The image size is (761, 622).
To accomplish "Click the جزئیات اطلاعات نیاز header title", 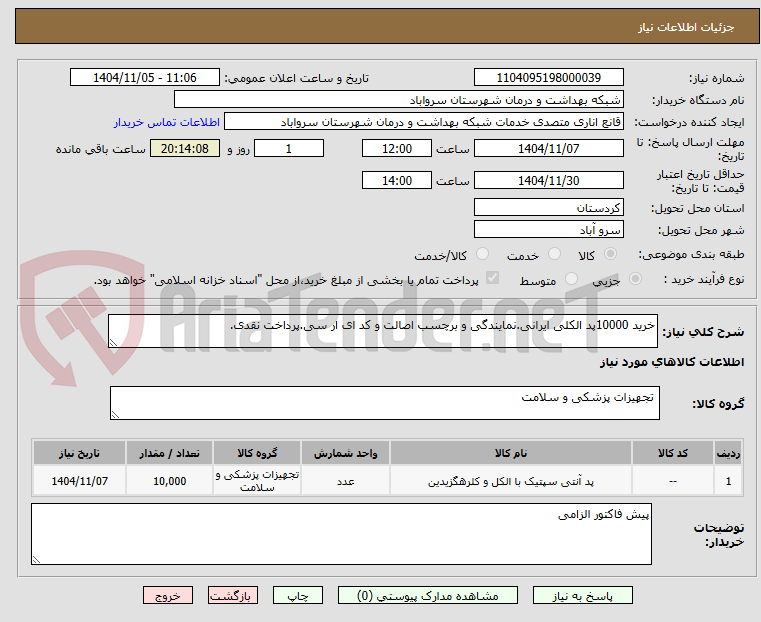I will [x=686, y=27].
